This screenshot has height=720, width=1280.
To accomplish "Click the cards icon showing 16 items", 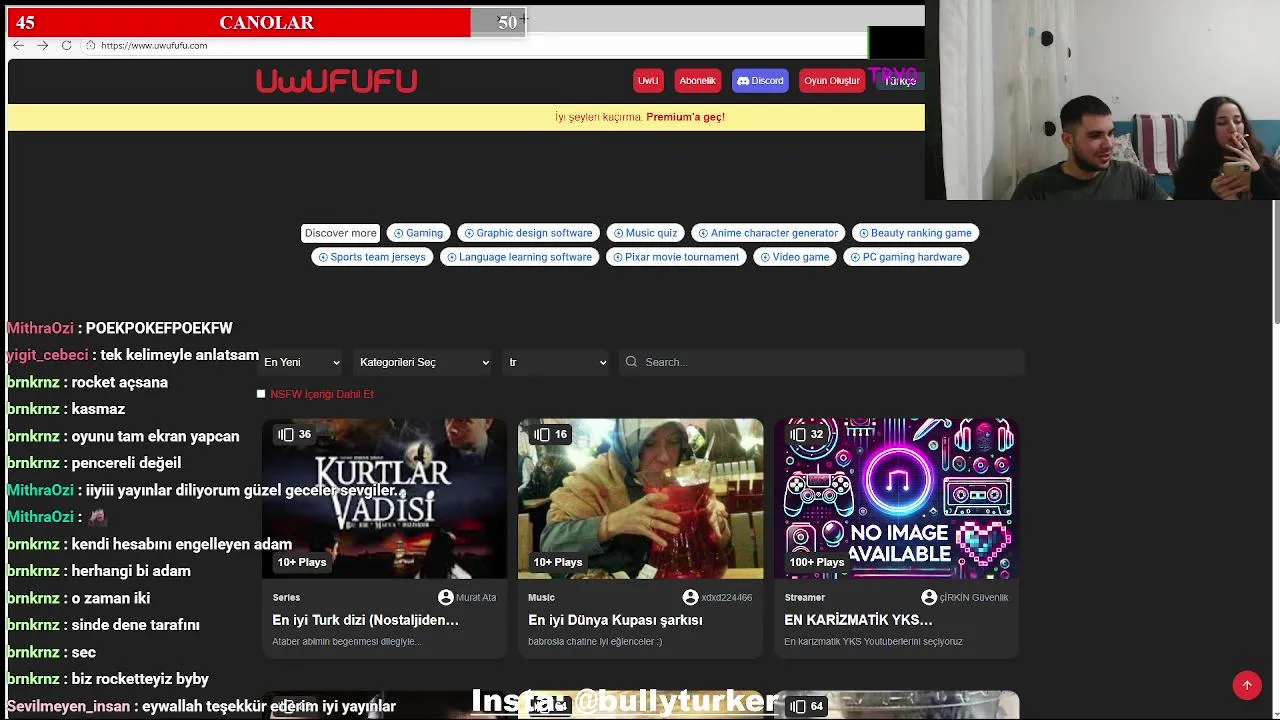I will (x=542, y=434).
